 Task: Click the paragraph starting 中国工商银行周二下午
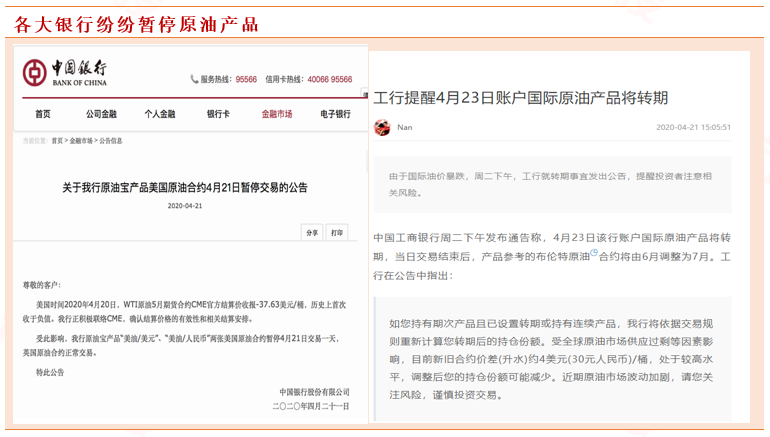tap(552, 256)
